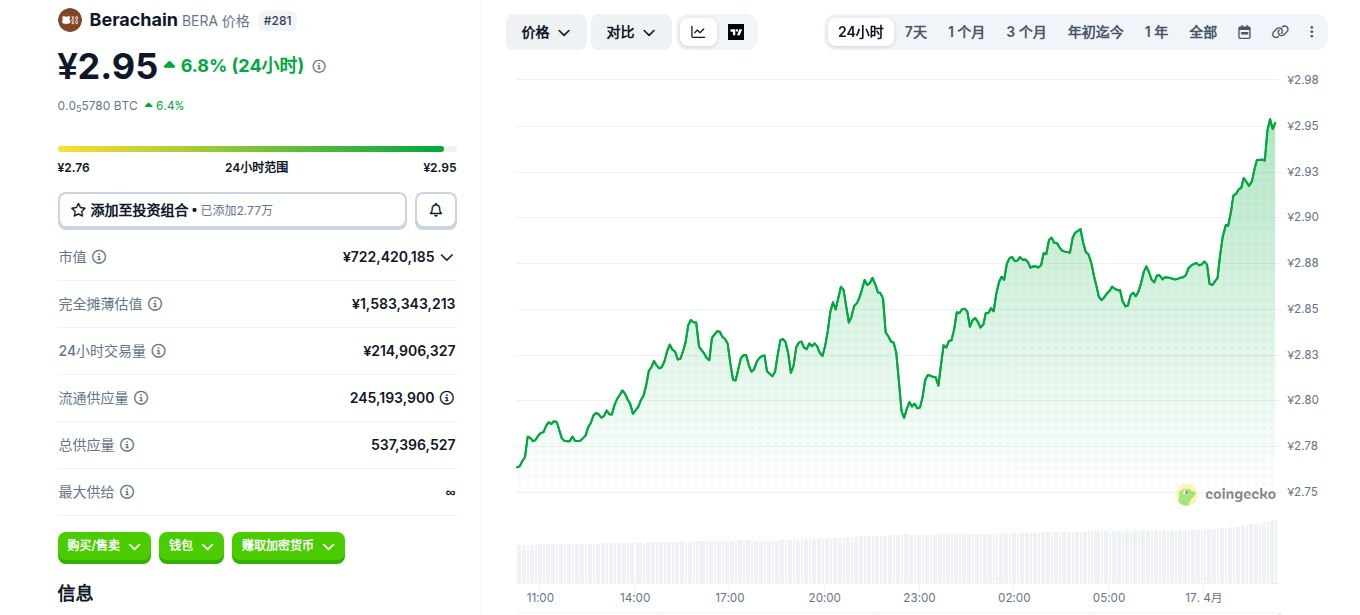Click the info icon next to 24小时 change

click(x=319, y=66)
